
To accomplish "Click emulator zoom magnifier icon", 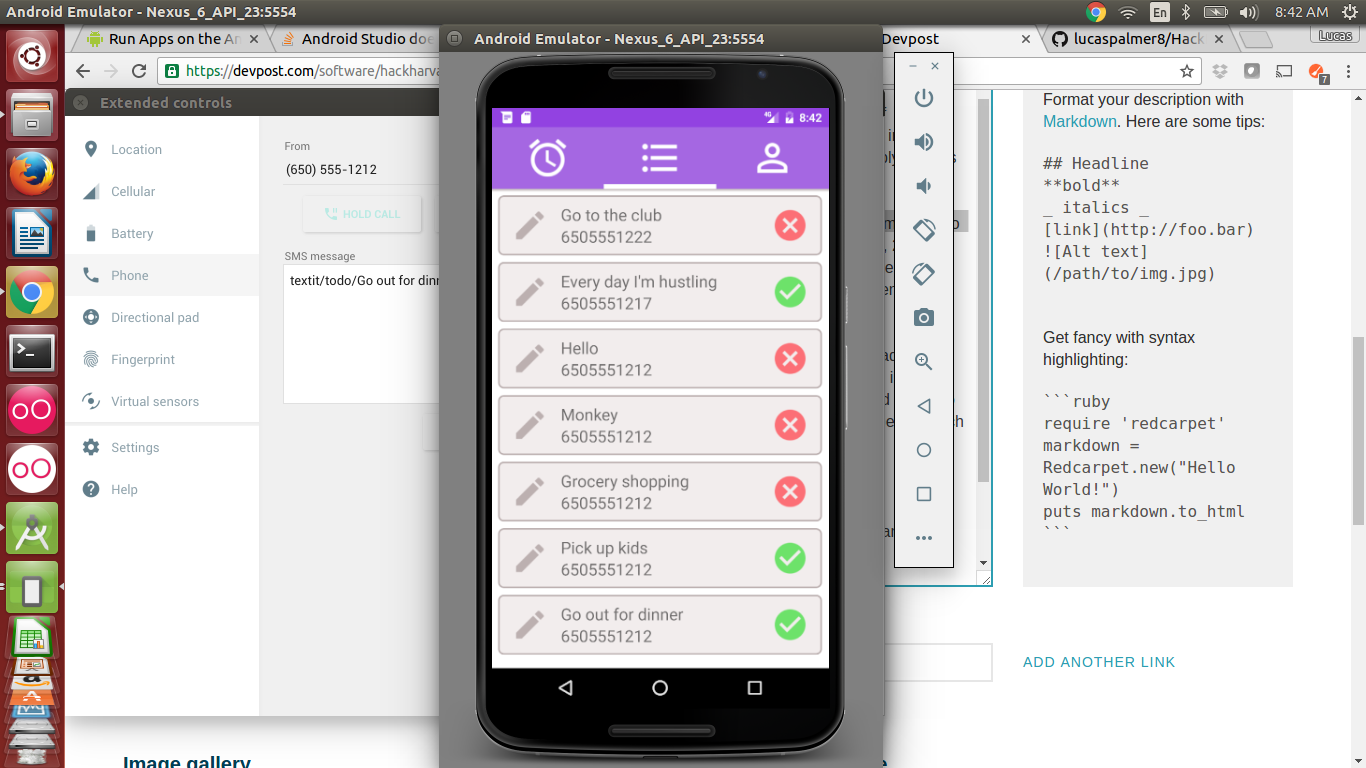I will [x=924, y=362].
